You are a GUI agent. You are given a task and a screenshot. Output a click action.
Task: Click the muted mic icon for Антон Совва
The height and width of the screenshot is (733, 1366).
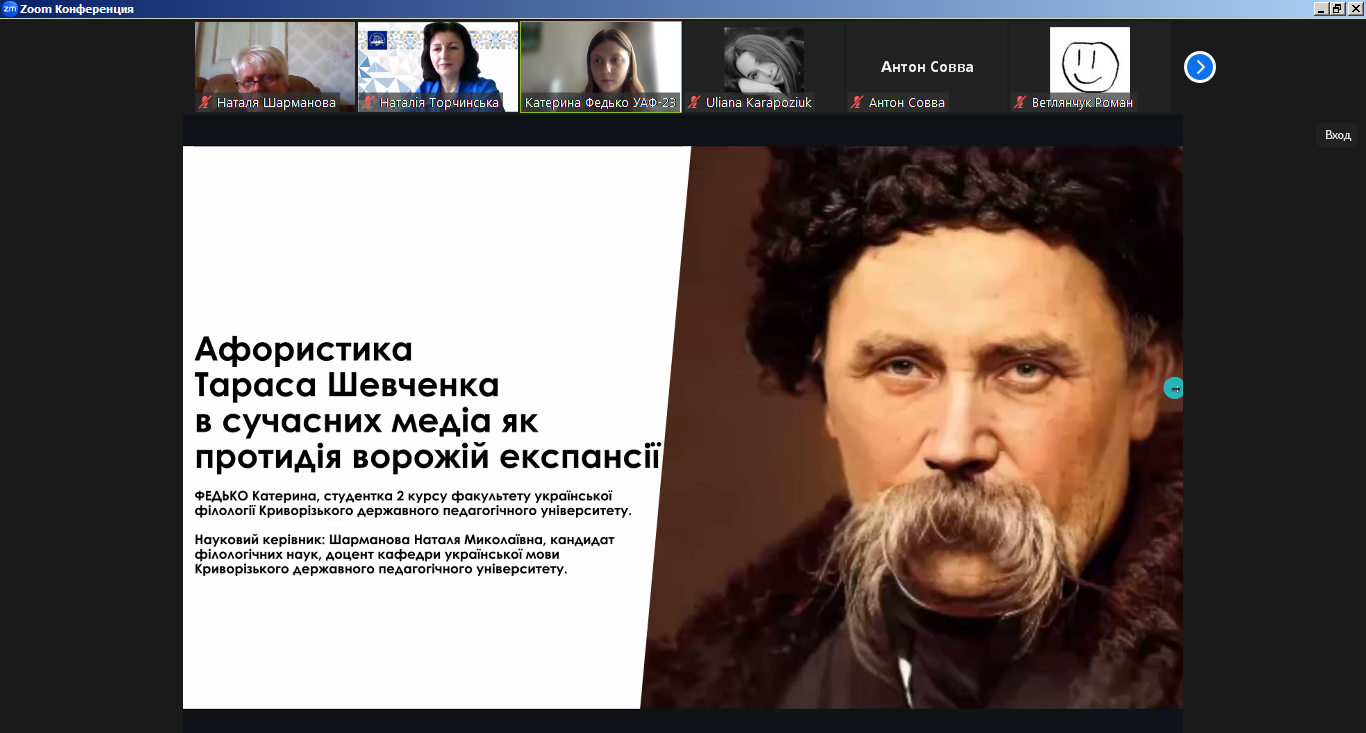click(857, 102)
